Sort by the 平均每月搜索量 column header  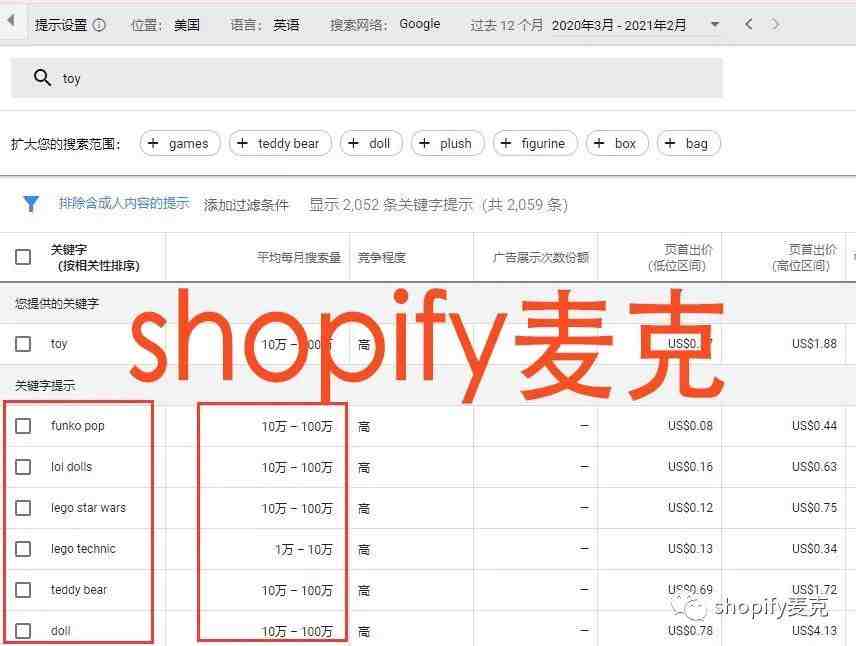(x=299, y=257)
